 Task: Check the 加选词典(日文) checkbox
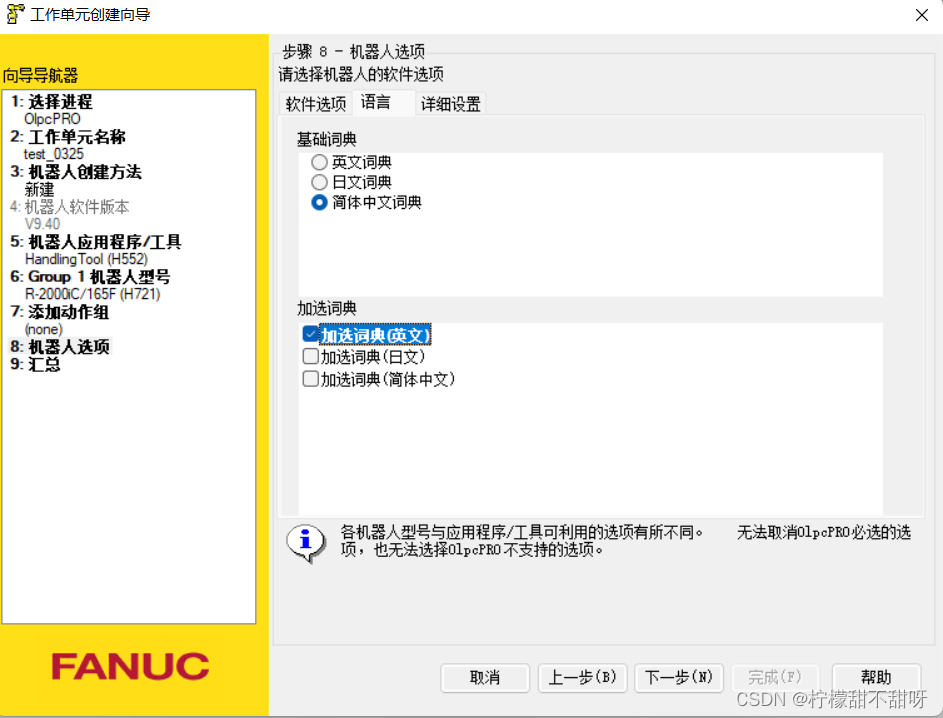310,357
